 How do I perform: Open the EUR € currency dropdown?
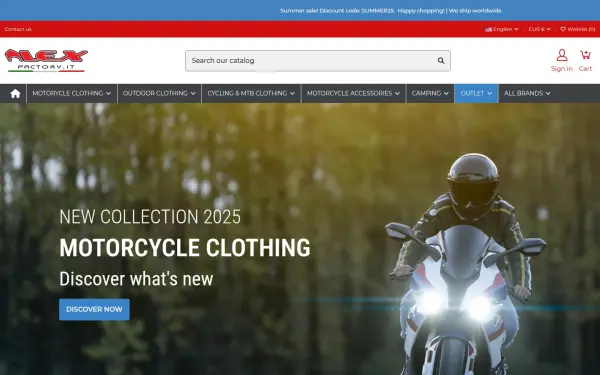pyautogui.click(x=539, y=29)
